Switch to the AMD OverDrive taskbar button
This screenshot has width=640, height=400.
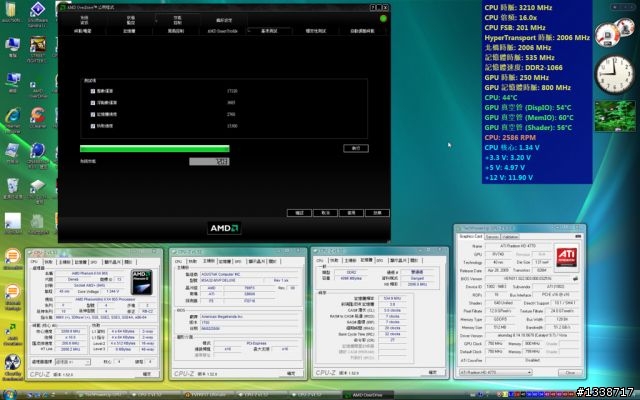[x=367, y=395]
